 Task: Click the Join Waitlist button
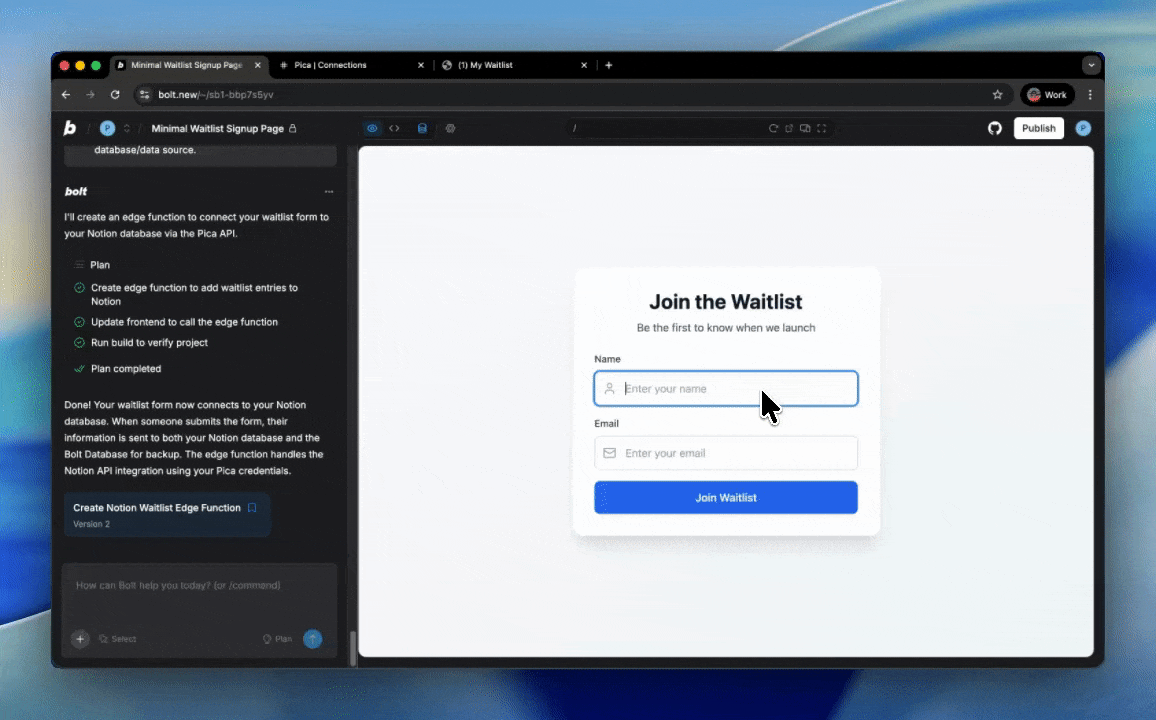pyautogui.click(x=725, y=498)
